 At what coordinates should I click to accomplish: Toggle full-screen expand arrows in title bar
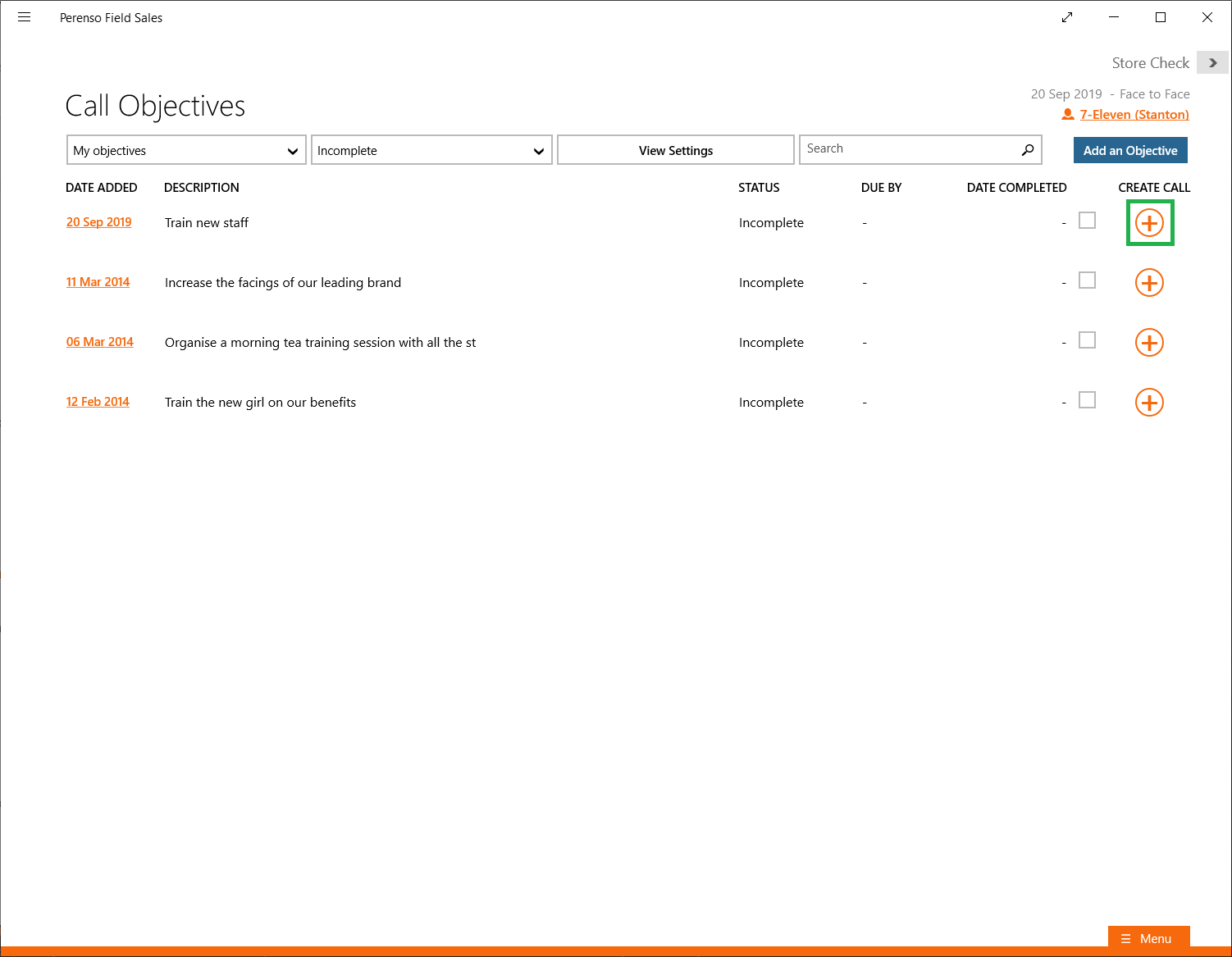(1067, 17)
